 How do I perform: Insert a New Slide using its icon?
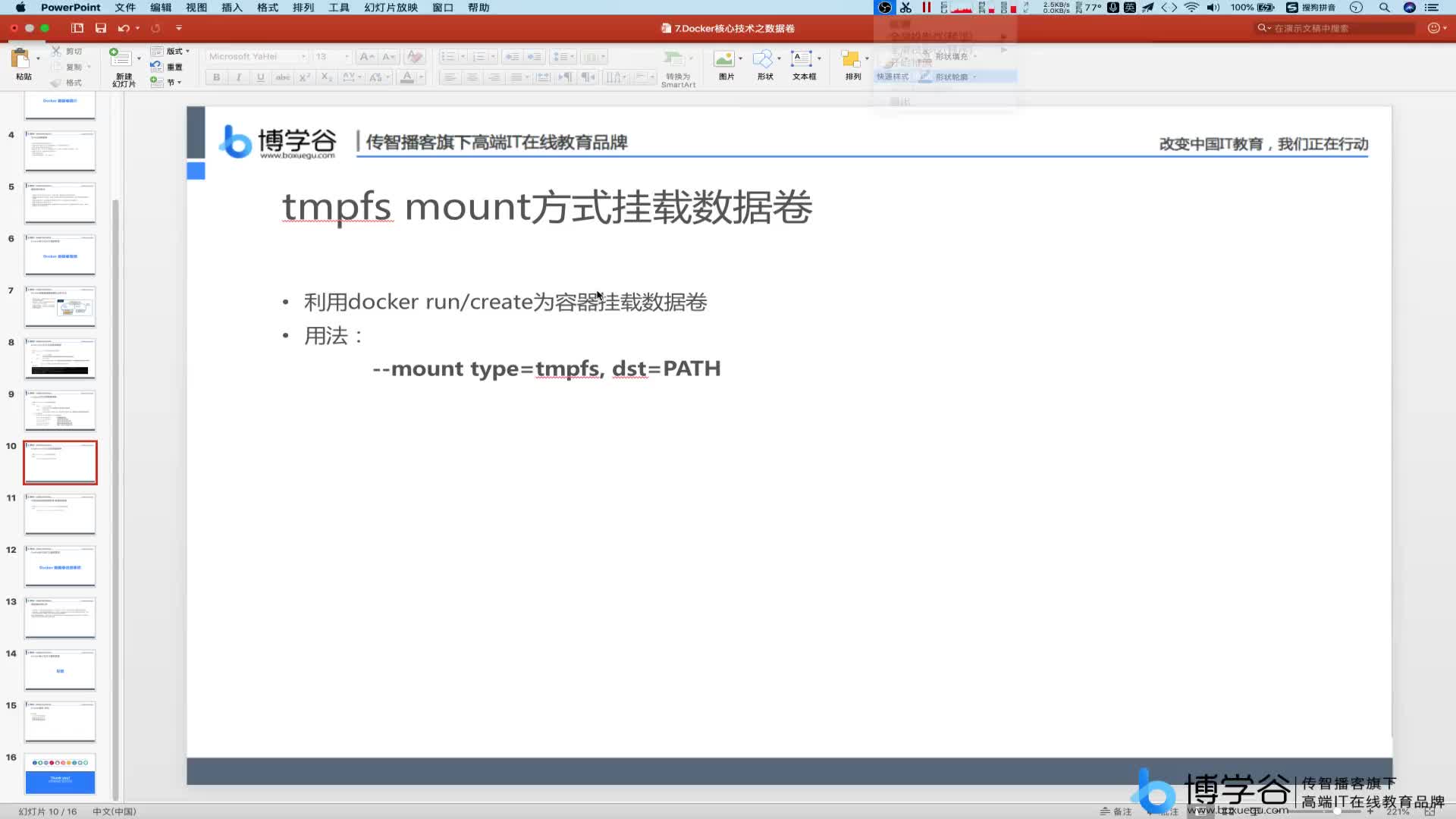[x=121, y=58]
